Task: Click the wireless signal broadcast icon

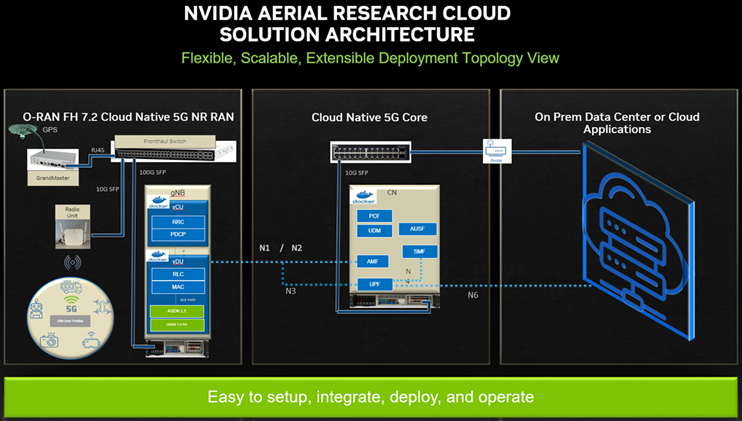Action: 72,265
